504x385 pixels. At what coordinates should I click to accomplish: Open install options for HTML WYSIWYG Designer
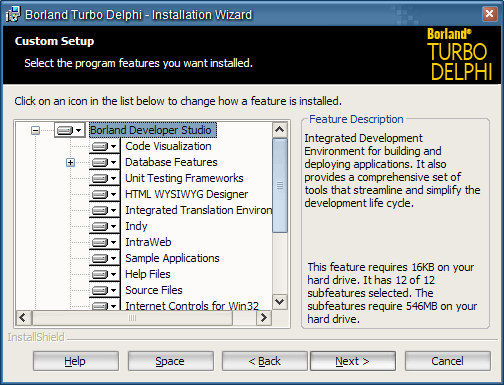coord(104,194)
